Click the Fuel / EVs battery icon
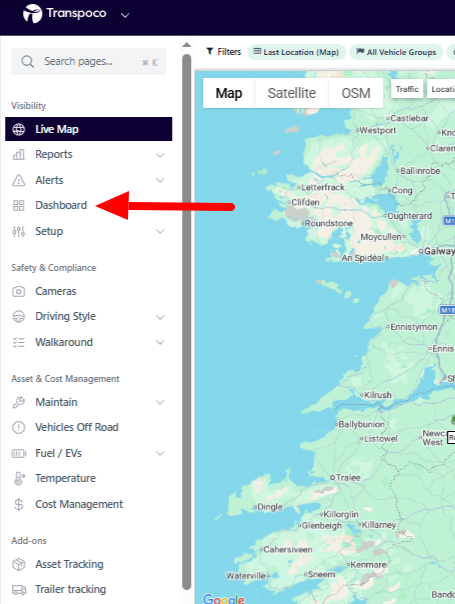 tap(18, 454)
